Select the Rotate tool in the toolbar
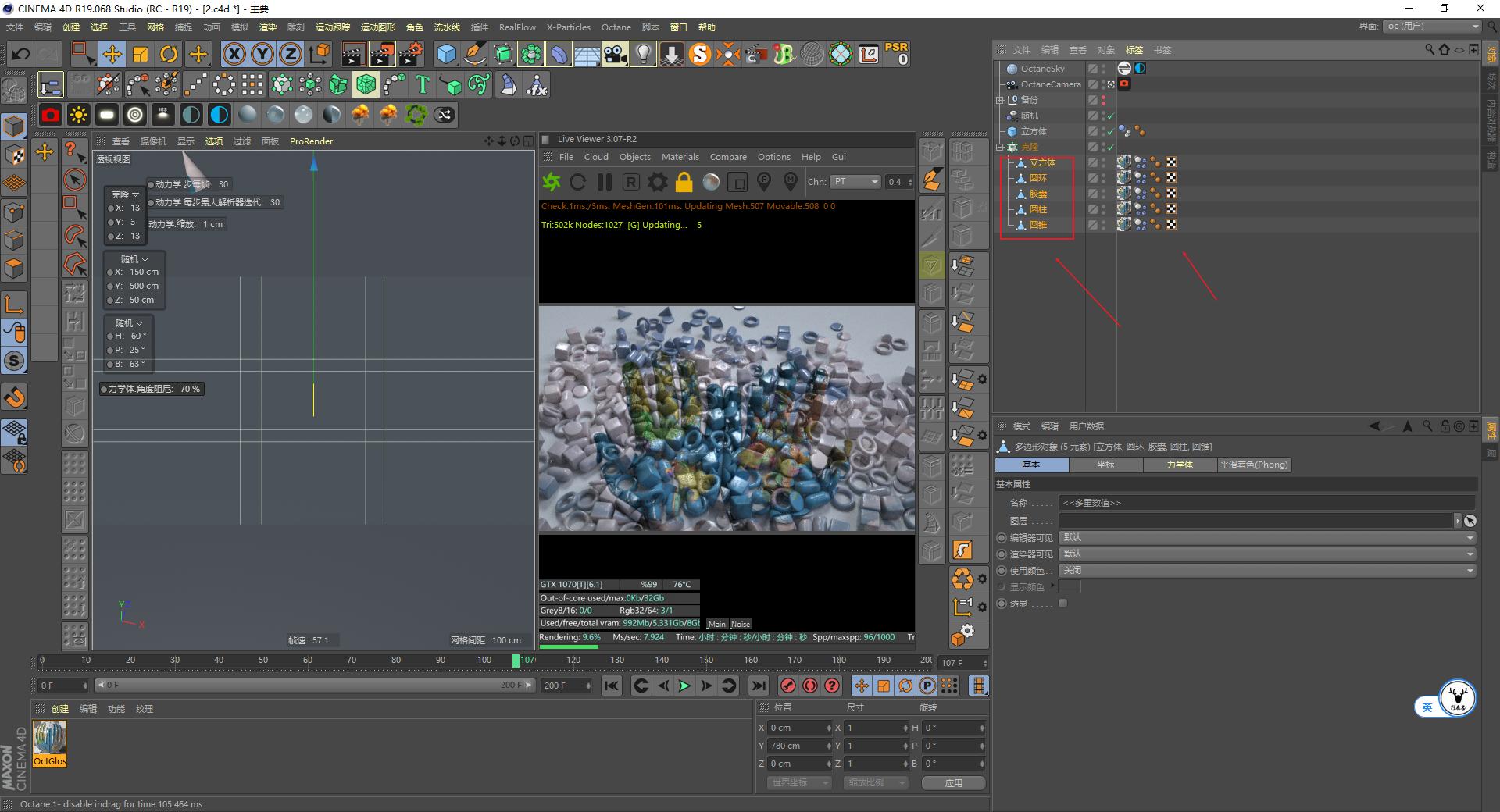1500x812 pixels. [170, 55]
